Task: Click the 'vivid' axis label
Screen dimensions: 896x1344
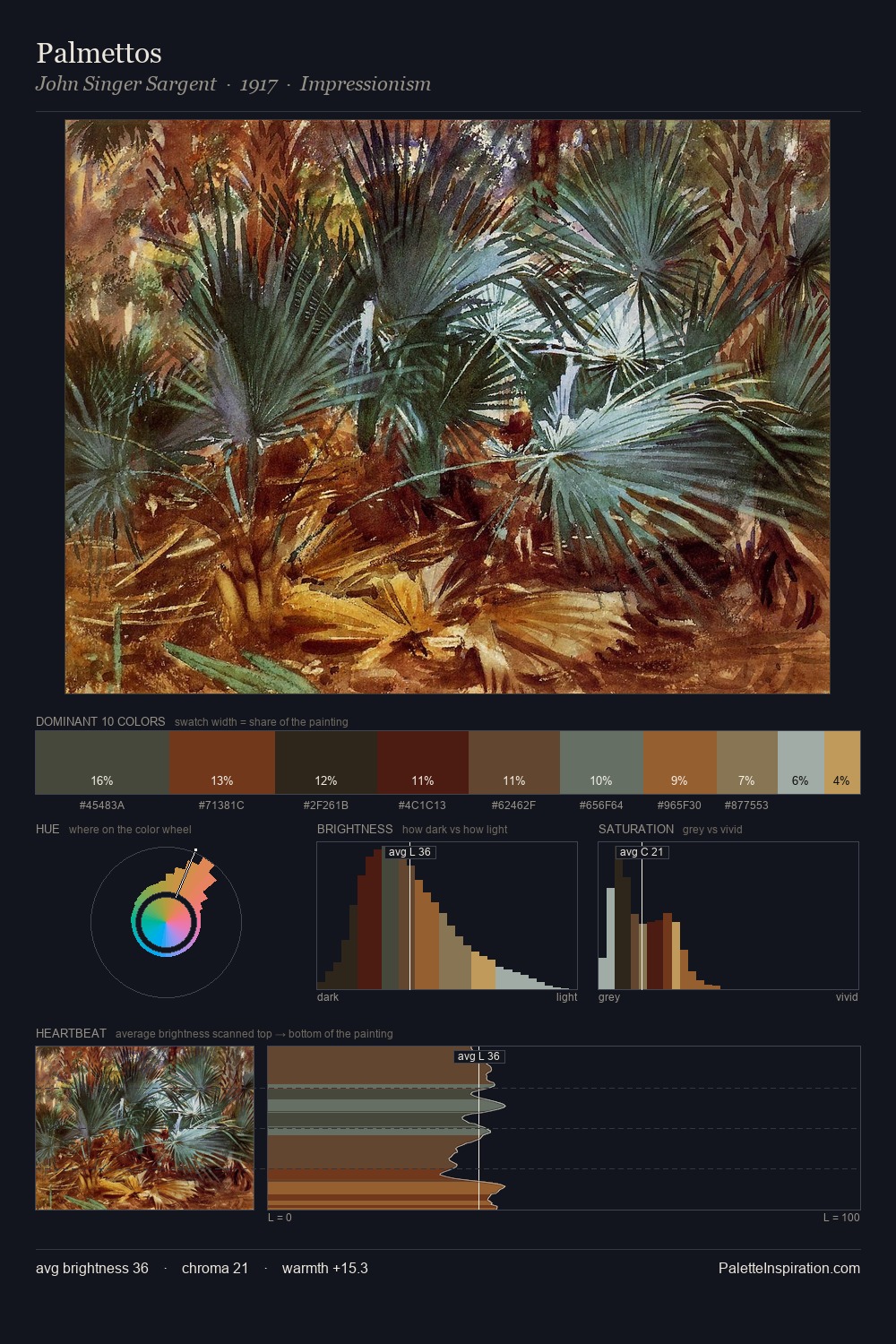Action: (847, 997)
